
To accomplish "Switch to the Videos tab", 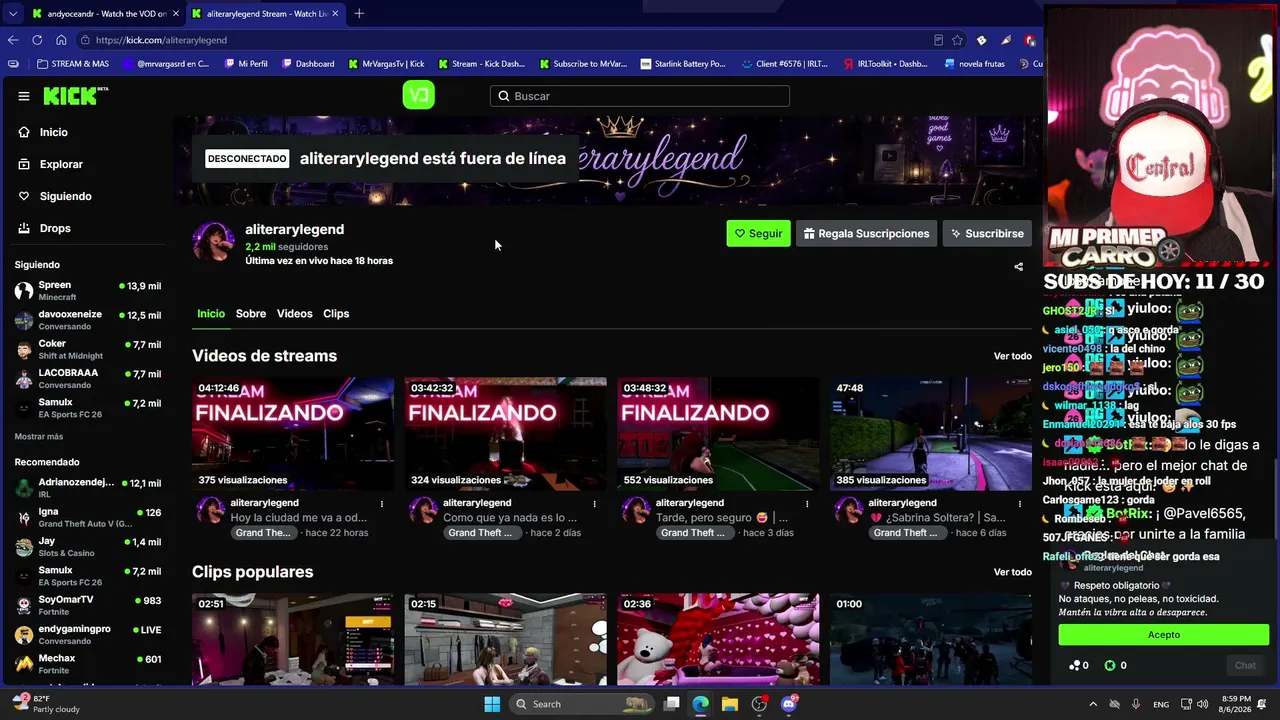I will point(294,313).
